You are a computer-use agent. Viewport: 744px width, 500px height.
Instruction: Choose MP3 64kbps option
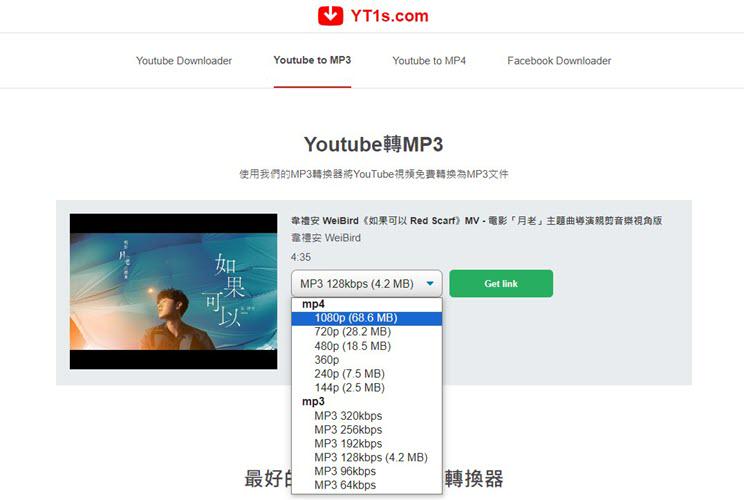(x=367, y=485)
